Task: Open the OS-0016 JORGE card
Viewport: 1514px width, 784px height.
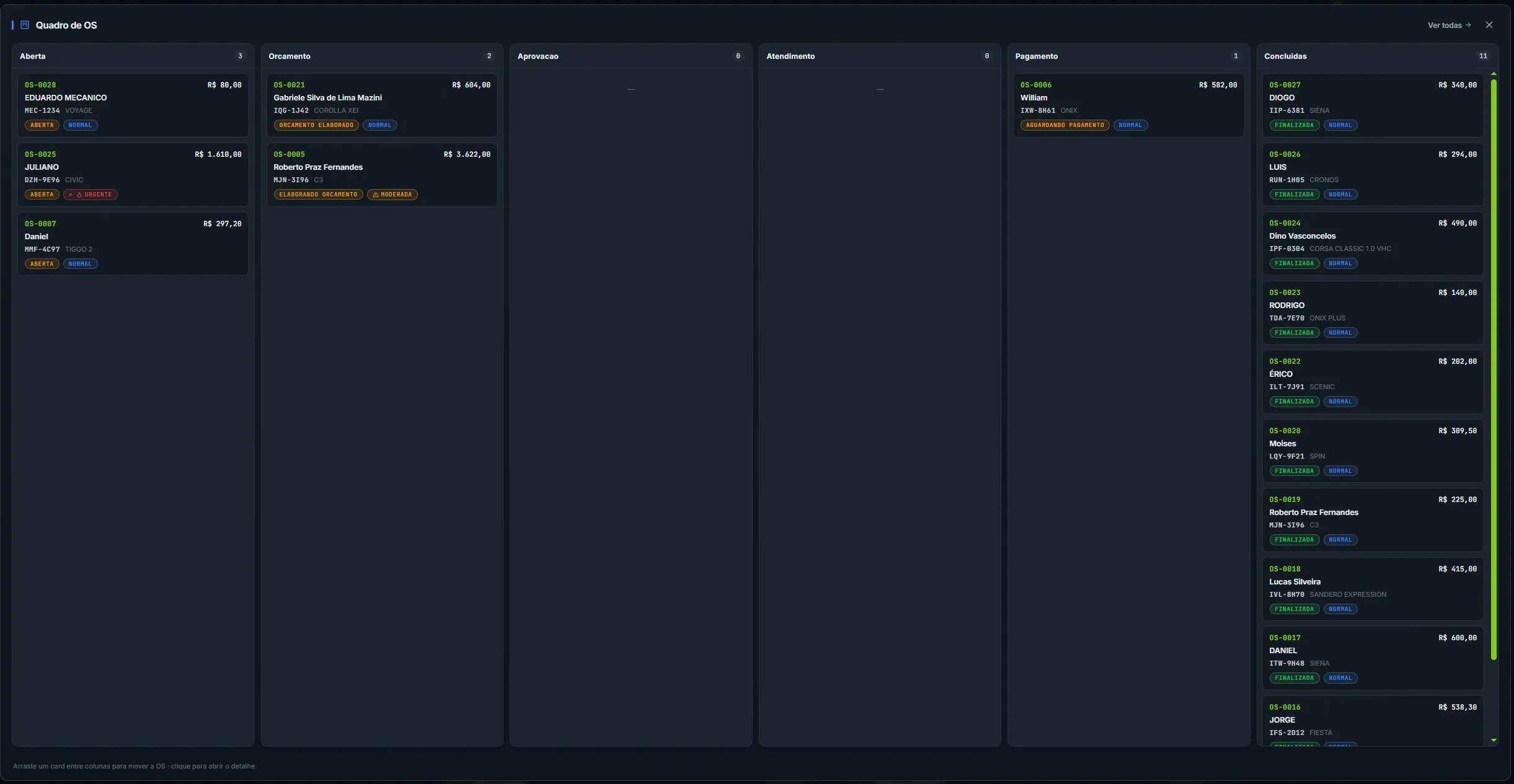Action: (x=1373, y=721)
